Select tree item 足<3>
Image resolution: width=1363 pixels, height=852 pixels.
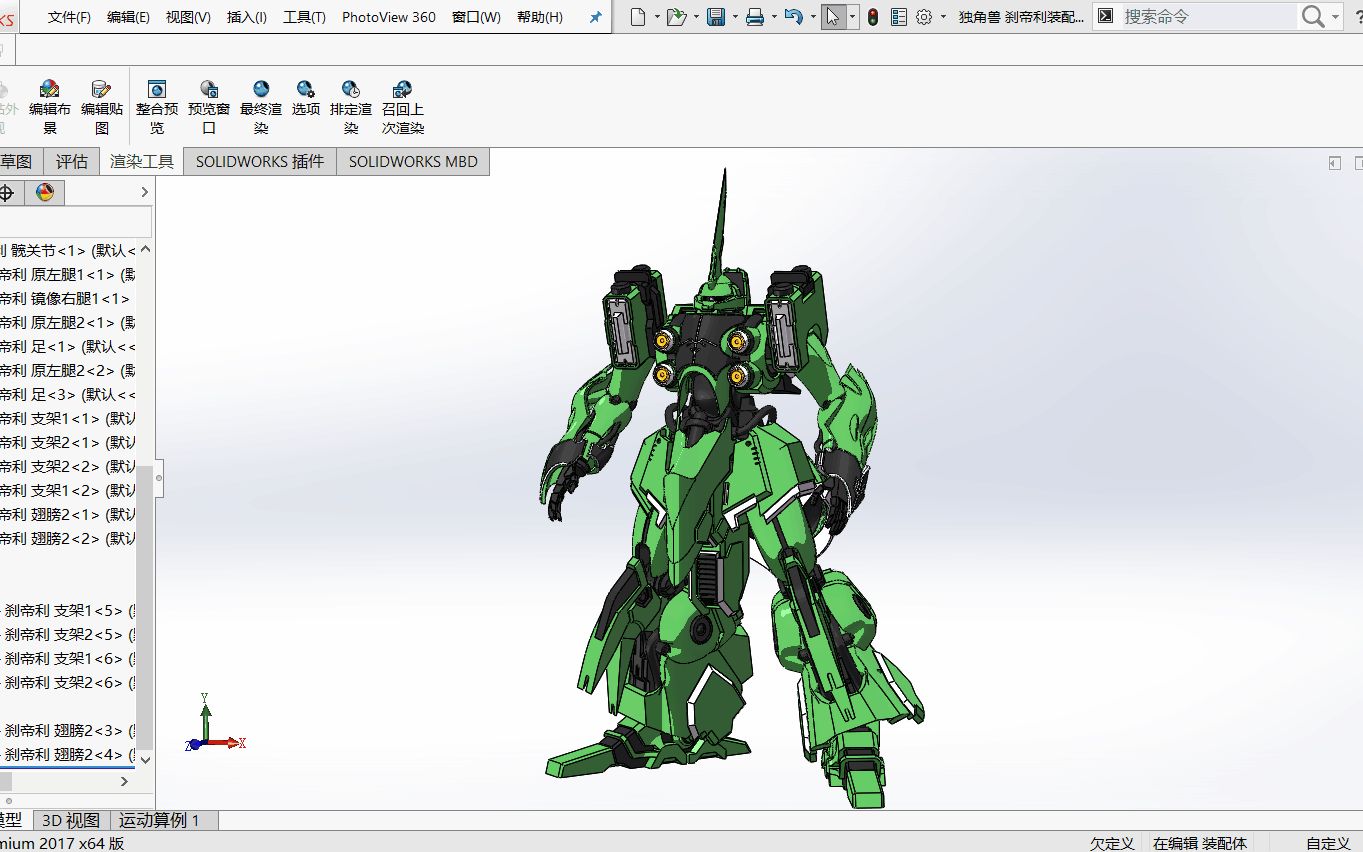tap(68, 394)
